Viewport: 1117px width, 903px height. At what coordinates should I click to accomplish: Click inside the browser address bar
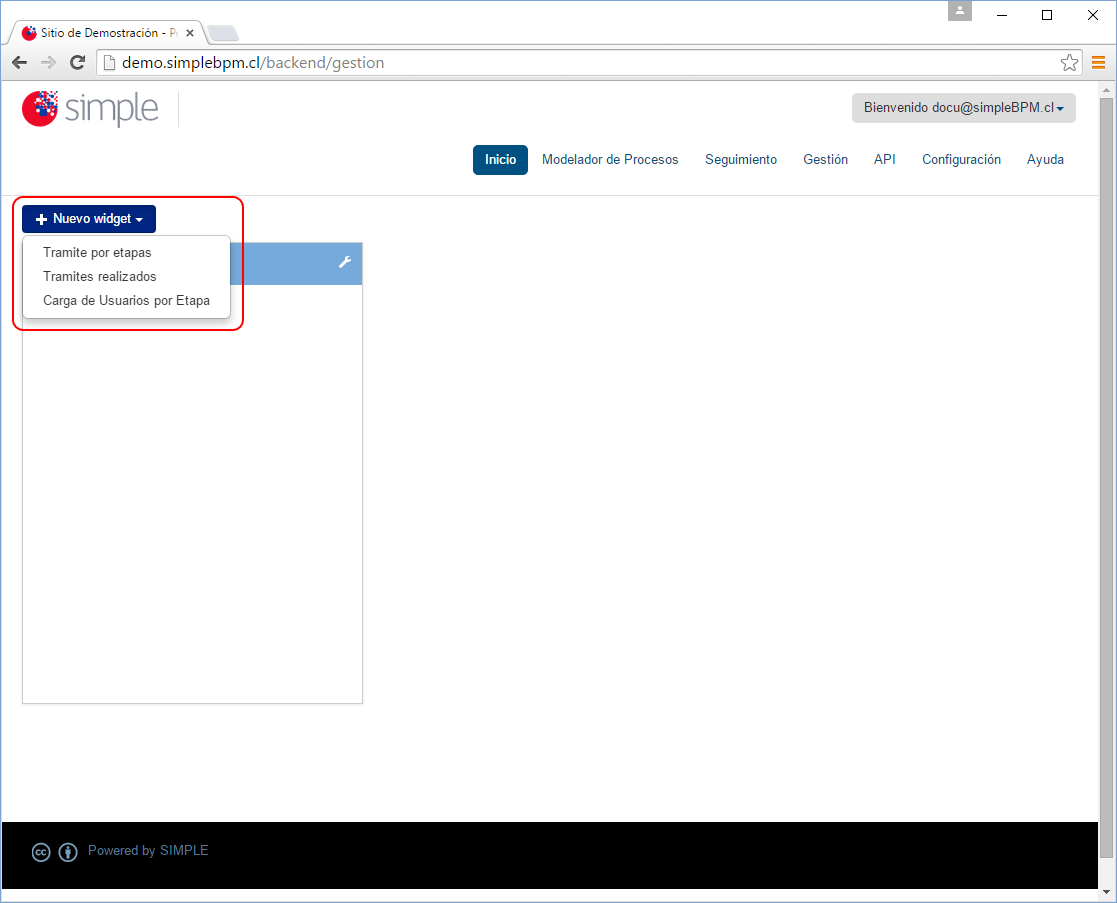(x=400, y=62)
